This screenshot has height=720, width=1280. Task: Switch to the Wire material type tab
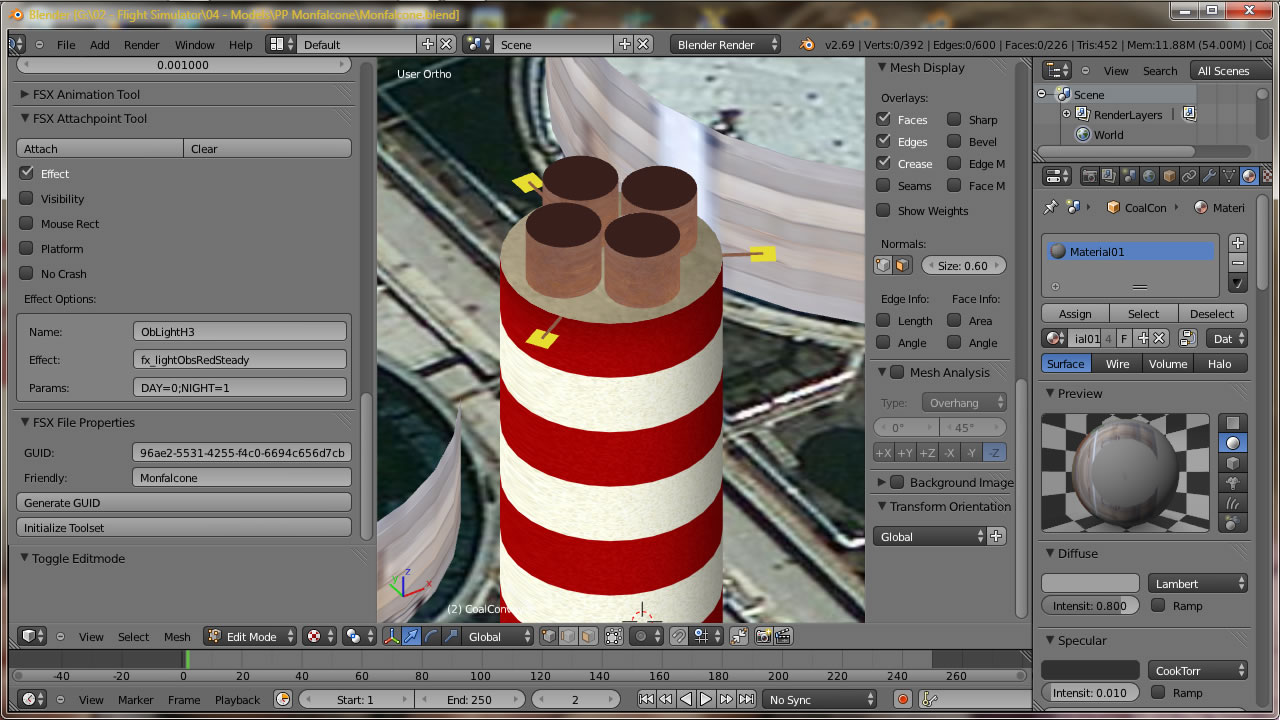click(1117, 364)
